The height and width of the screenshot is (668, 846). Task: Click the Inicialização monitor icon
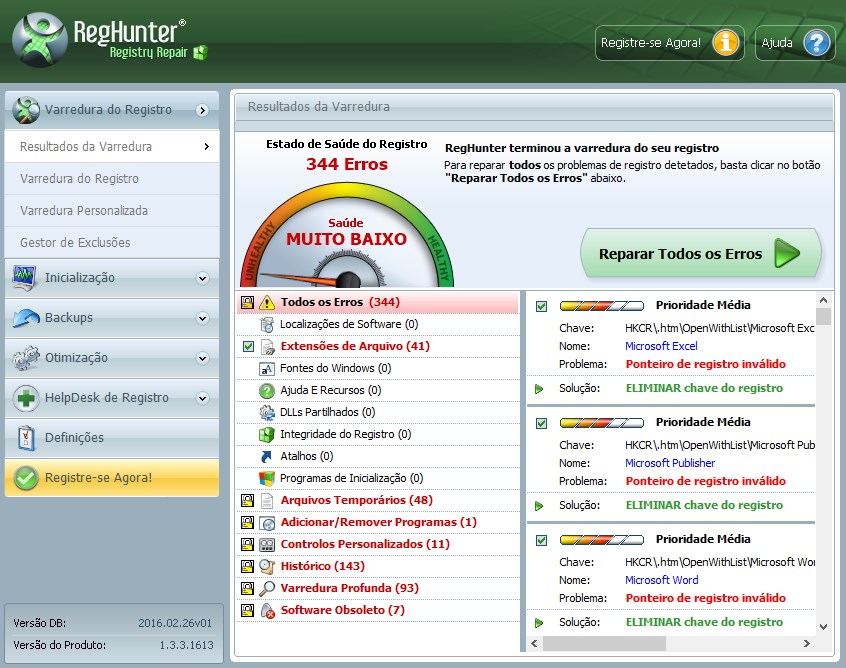24,278
